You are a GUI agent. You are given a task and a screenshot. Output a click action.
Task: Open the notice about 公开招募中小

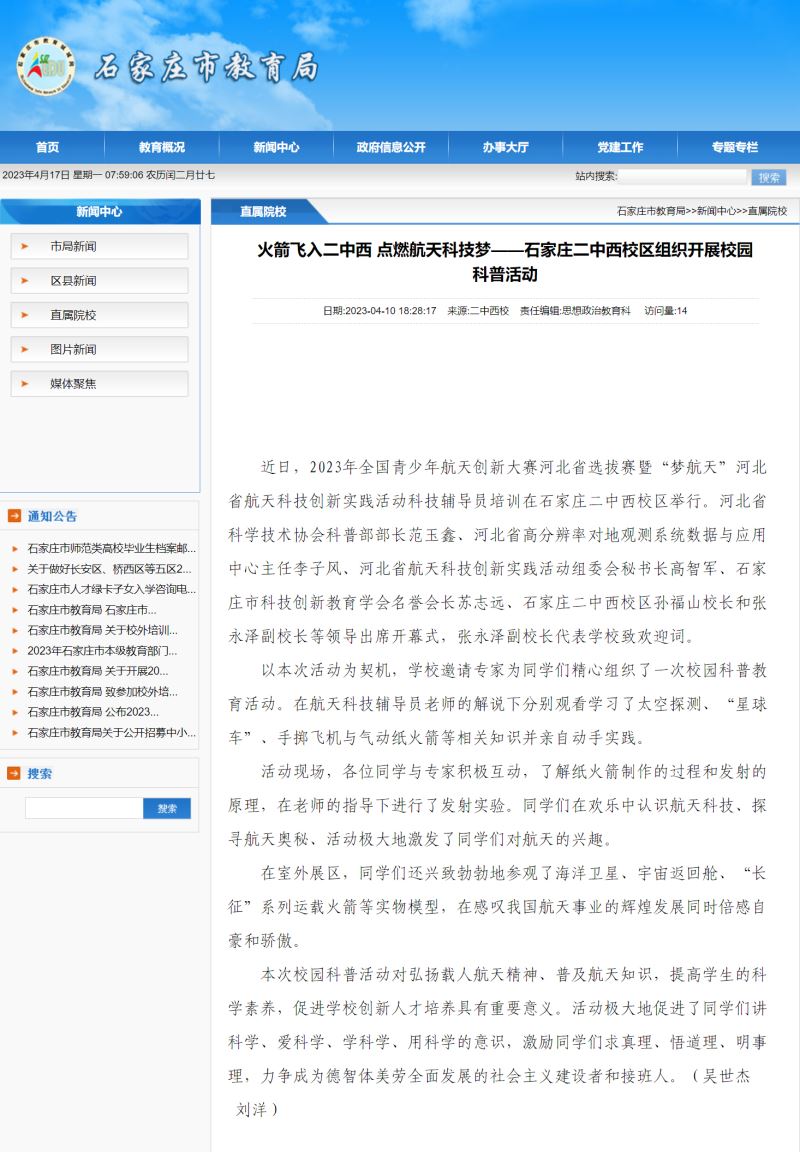pyautogui.click(x=111, y=733)
